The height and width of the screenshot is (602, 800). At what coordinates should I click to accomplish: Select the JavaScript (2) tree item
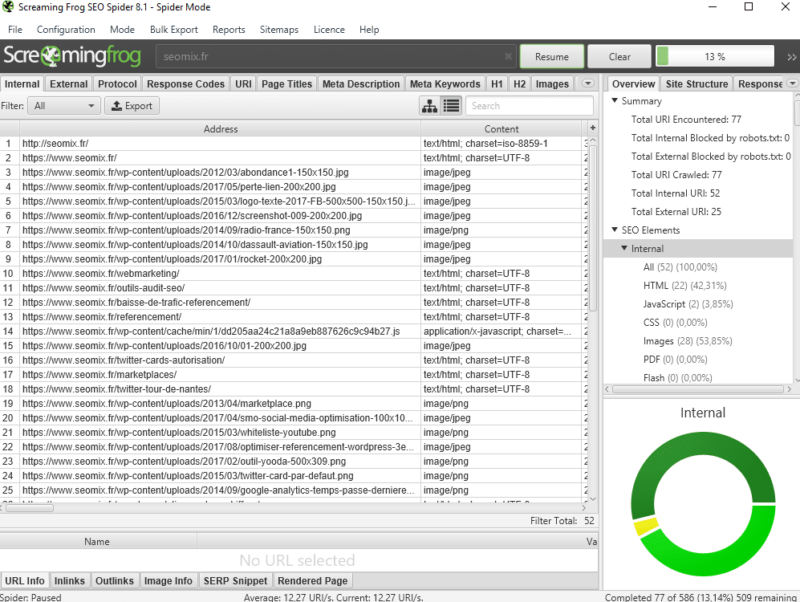pyautogui.click(x=688, y=304)
